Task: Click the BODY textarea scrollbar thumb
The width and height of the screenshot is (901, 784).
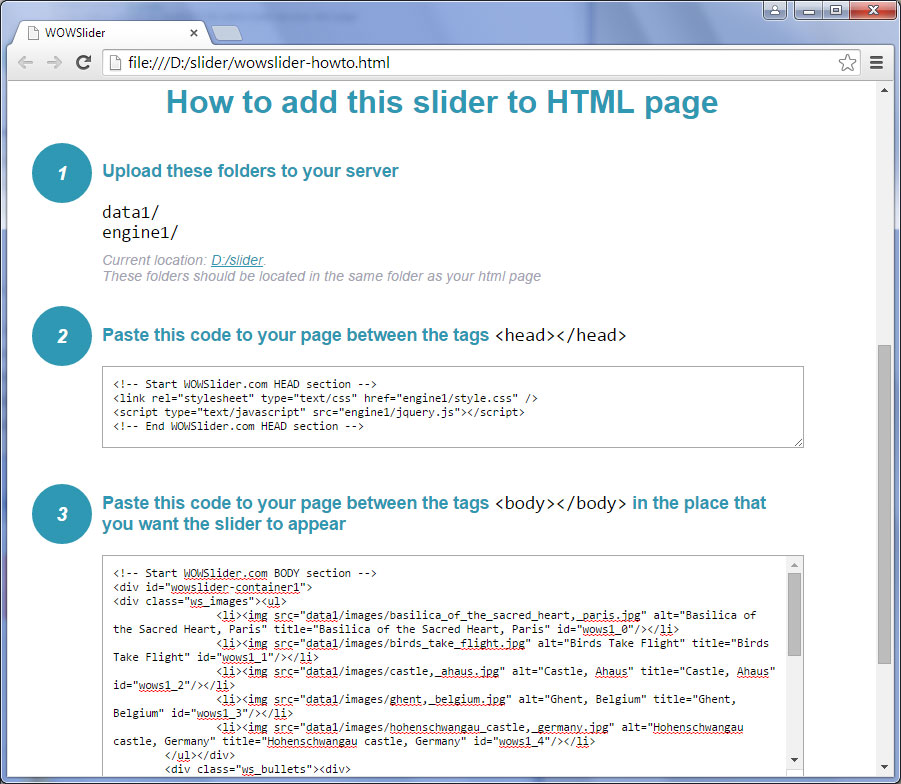Action: (795, 614)
